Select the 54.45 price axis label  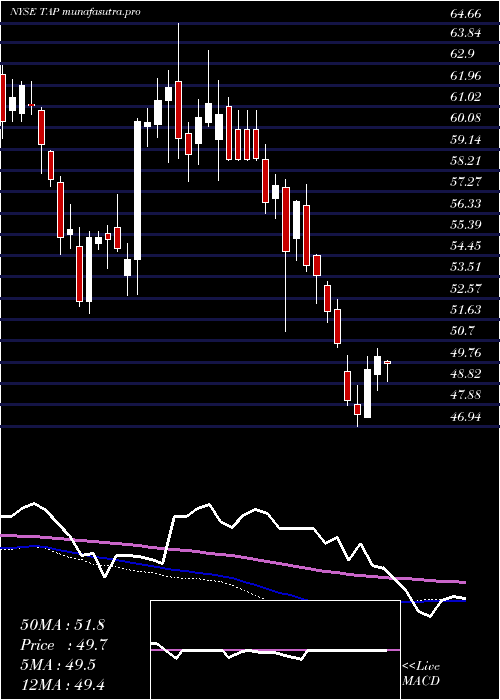(466, 246)
